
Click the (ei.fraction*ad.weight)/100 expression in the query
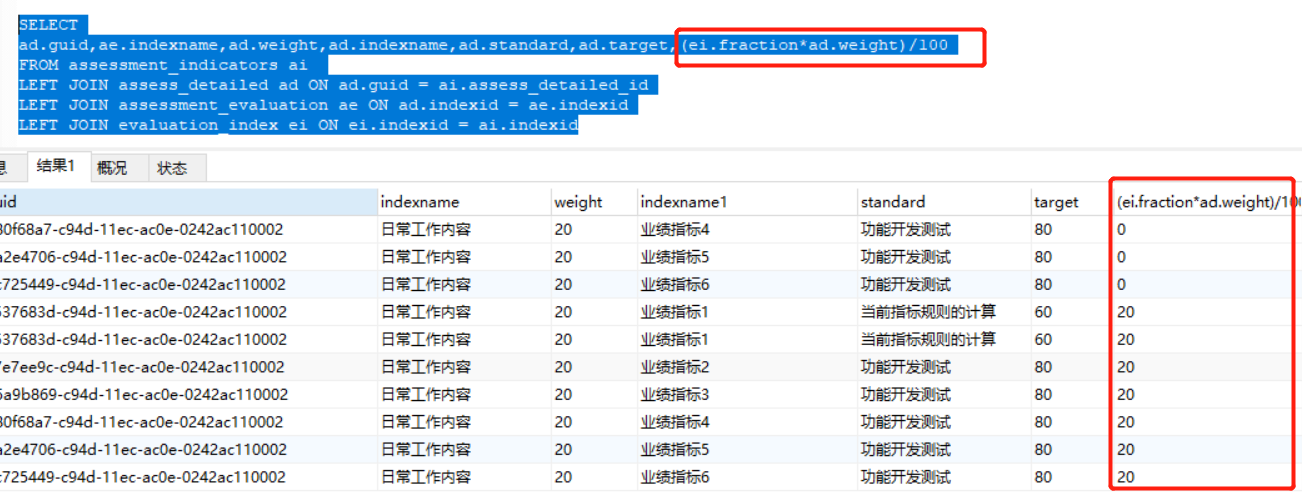coord(813,45)
